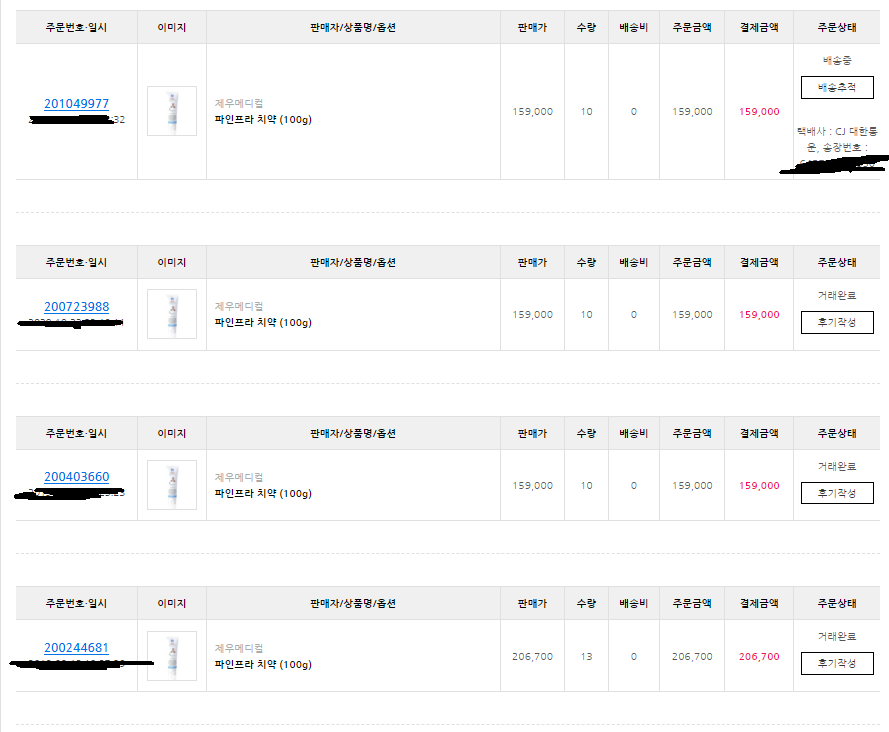This screenshot has width=889, height=732.
Task: Click 주문상태 header in the first table
Action: click(x=837, y=27)
